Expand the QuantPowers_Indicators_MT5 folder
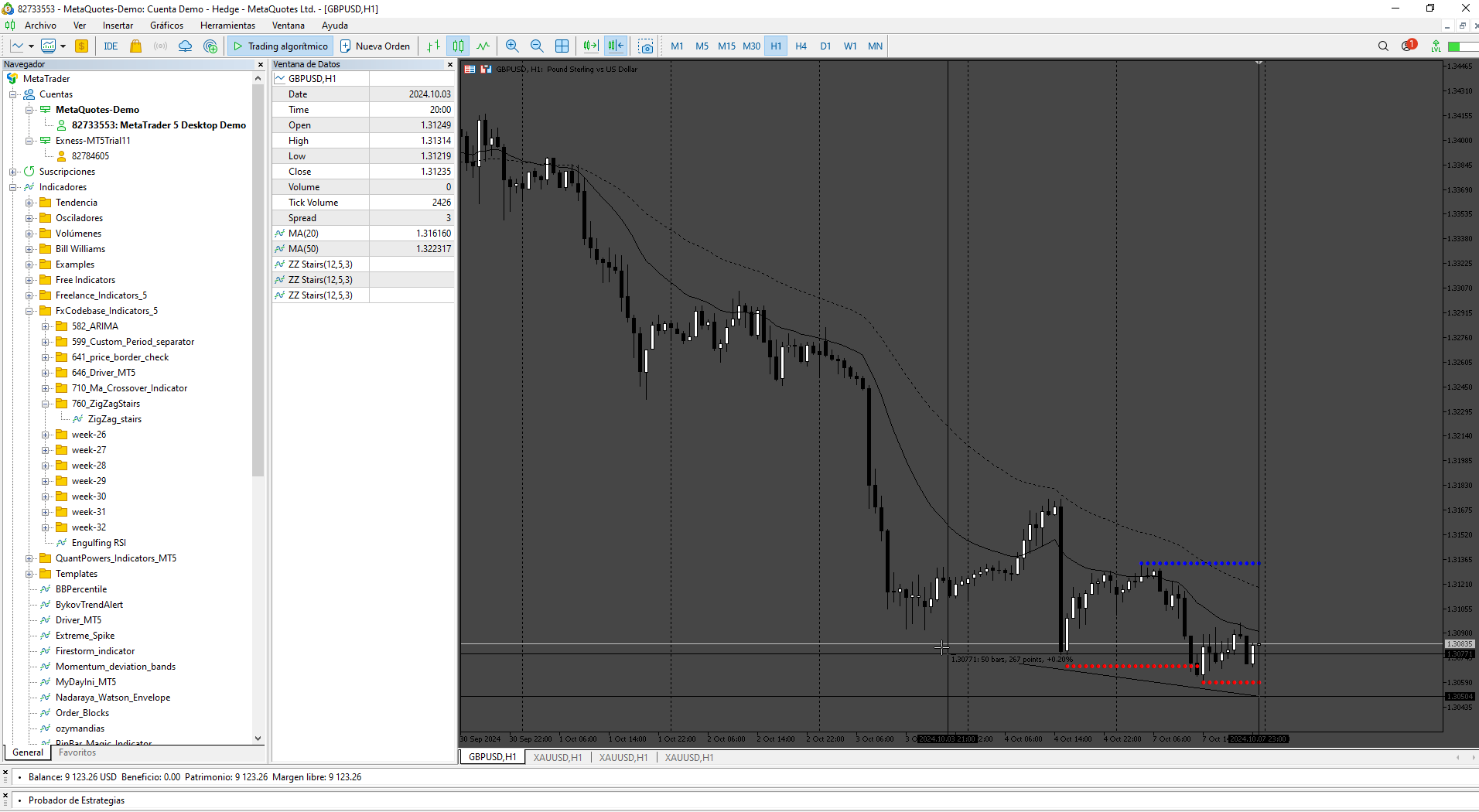 coord(29,558)
